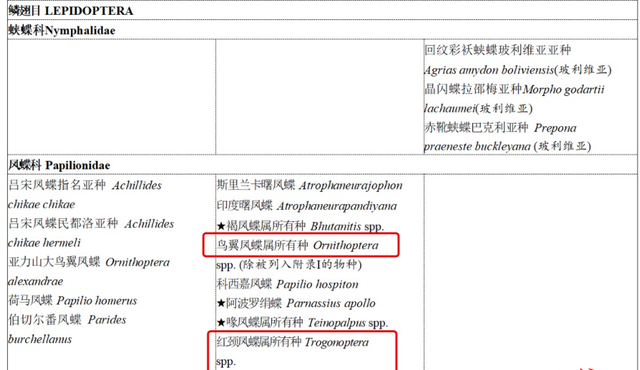Click '★阿波罗绢蝶 Parnassius apollo' entry
The width and height of the screenshot is (640, 370).
point(296,303)
